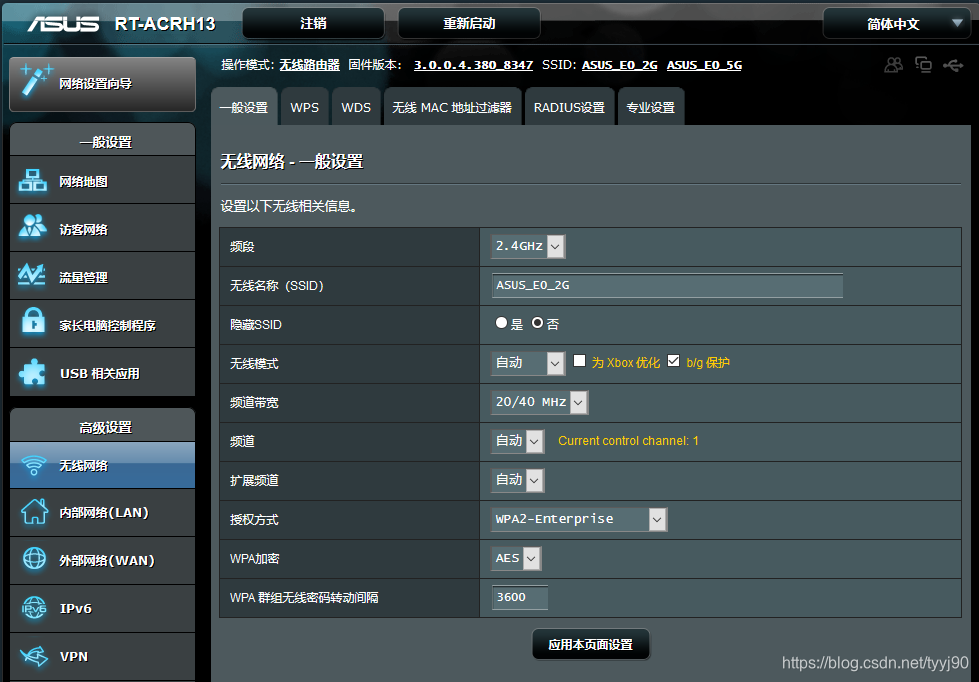Click the 无线名称 (SSID) input field
979x682 pixels.
667,285
